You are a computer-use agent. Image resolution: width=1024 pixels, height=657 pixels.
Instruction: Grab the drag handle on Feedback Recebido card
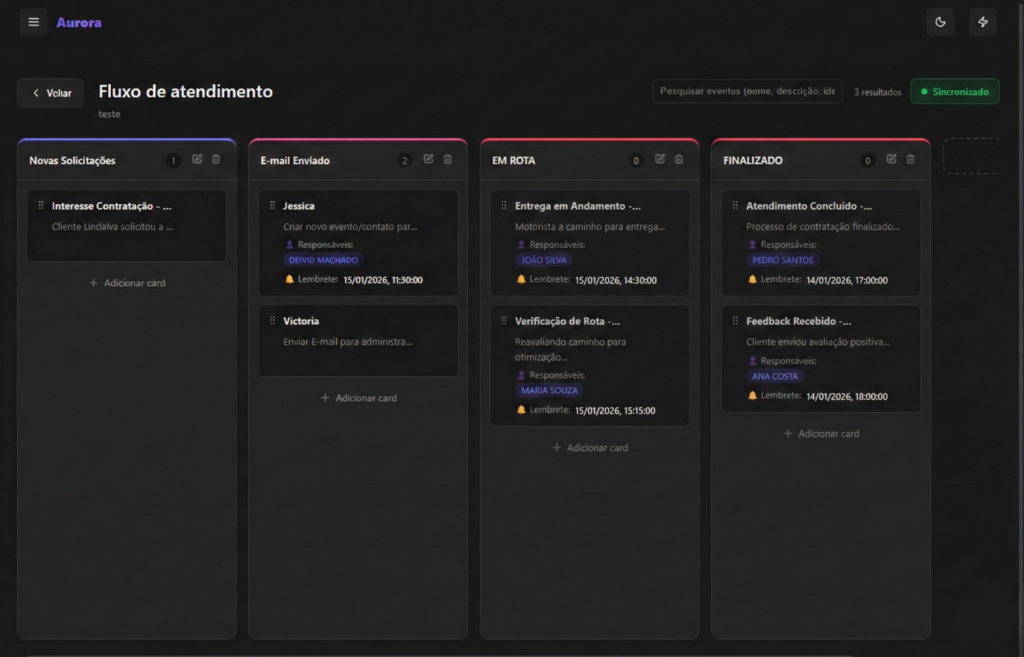pyautogui.click(x=735, y=321)
